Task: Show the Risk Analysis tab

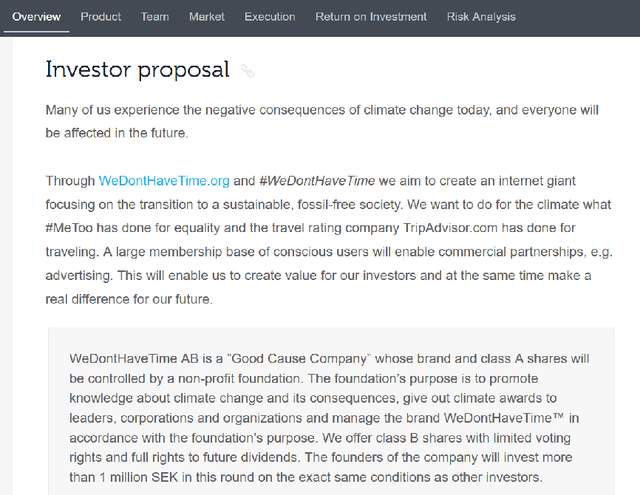Action: 481,17
